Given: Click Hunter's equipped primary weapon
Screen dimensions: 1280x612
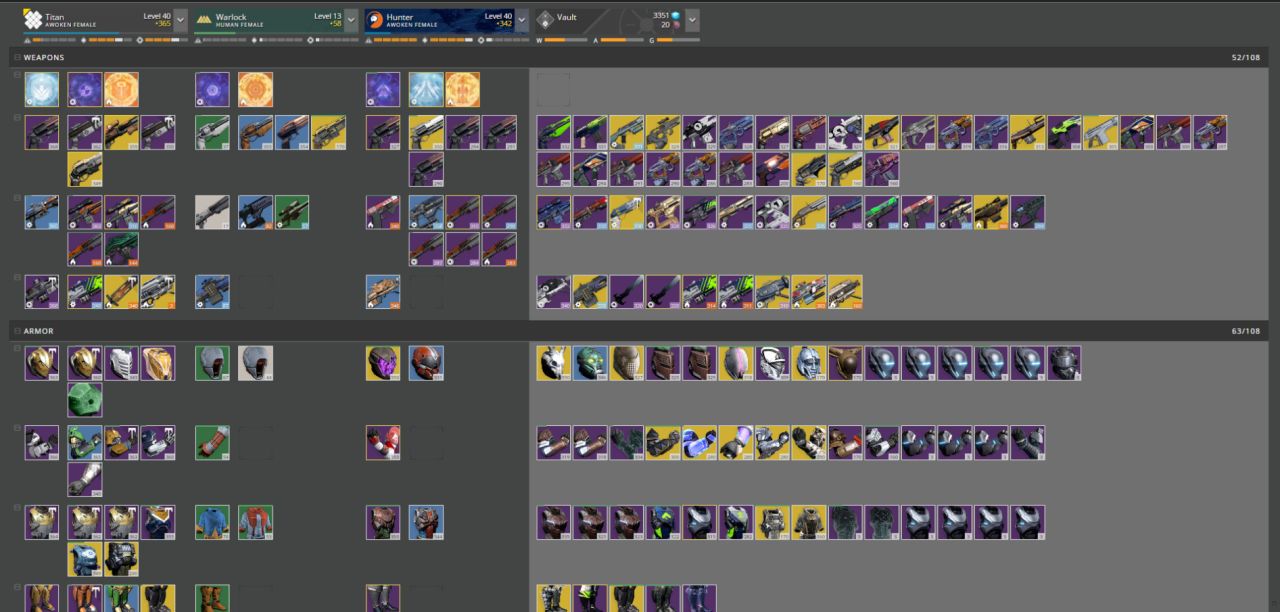Looking at the screenshot, I should tap(383, 132).
